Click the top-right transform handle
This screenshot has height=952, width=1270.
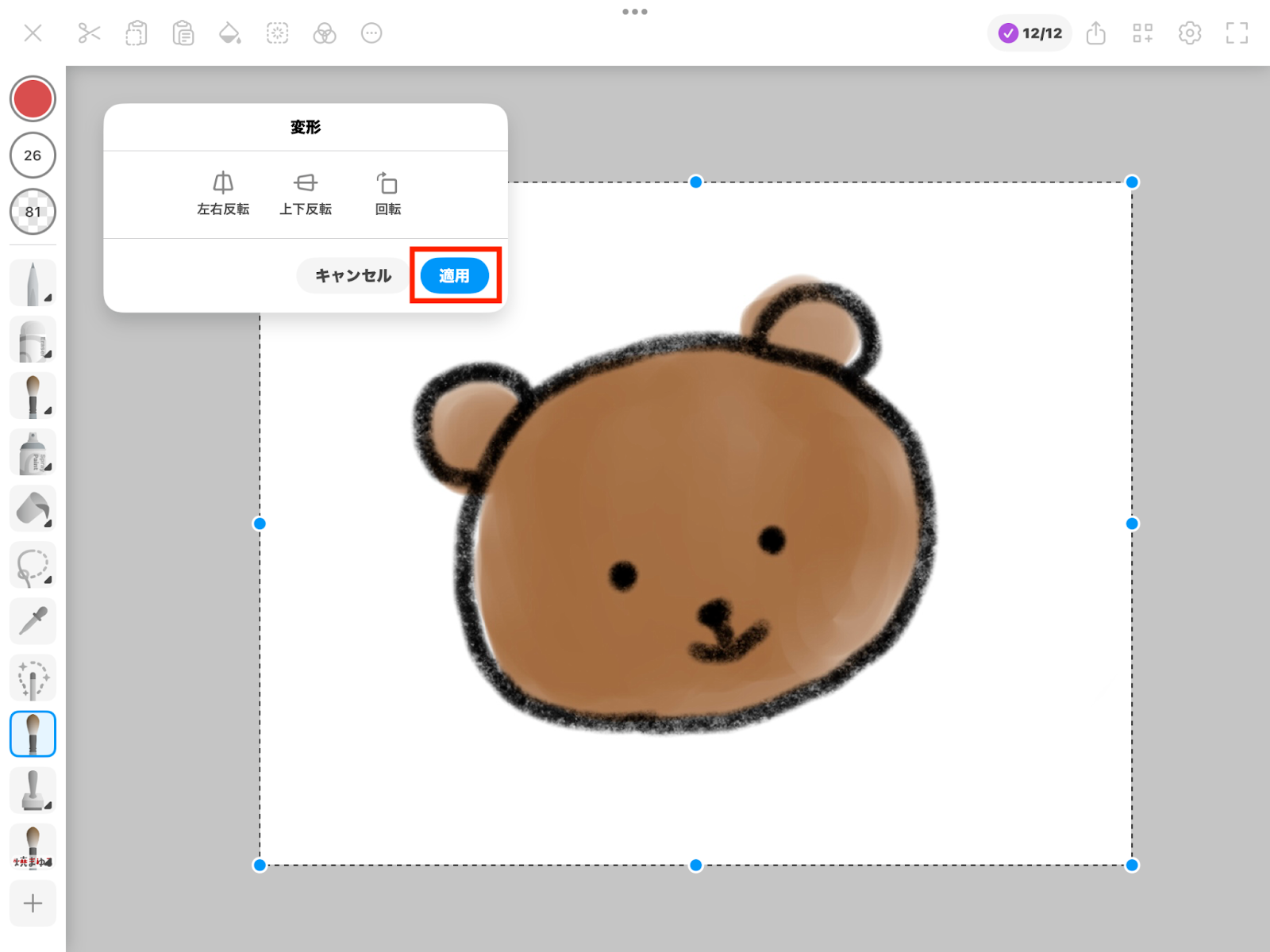coord(1132,182)
